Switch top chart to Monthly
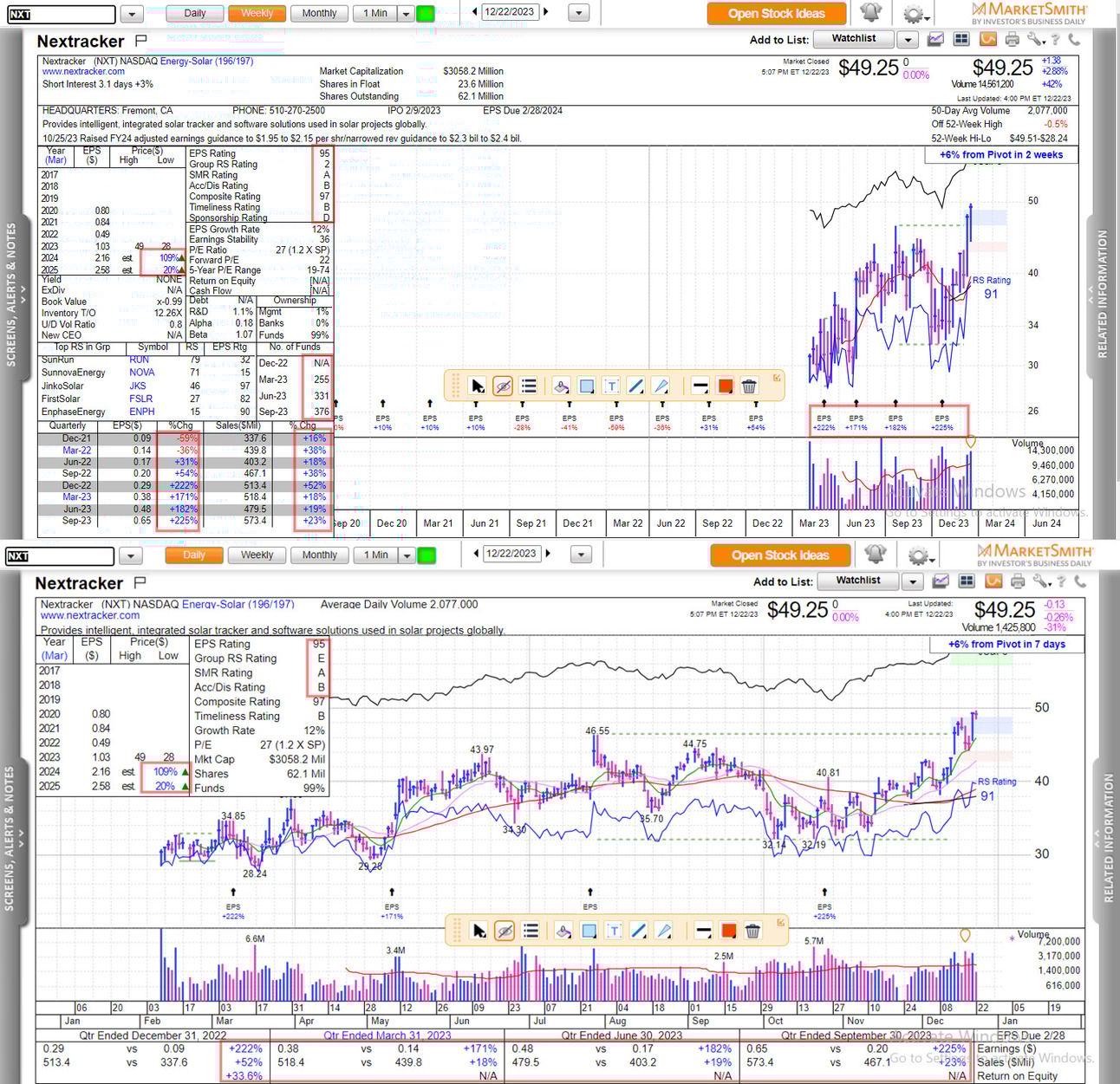 319,13
